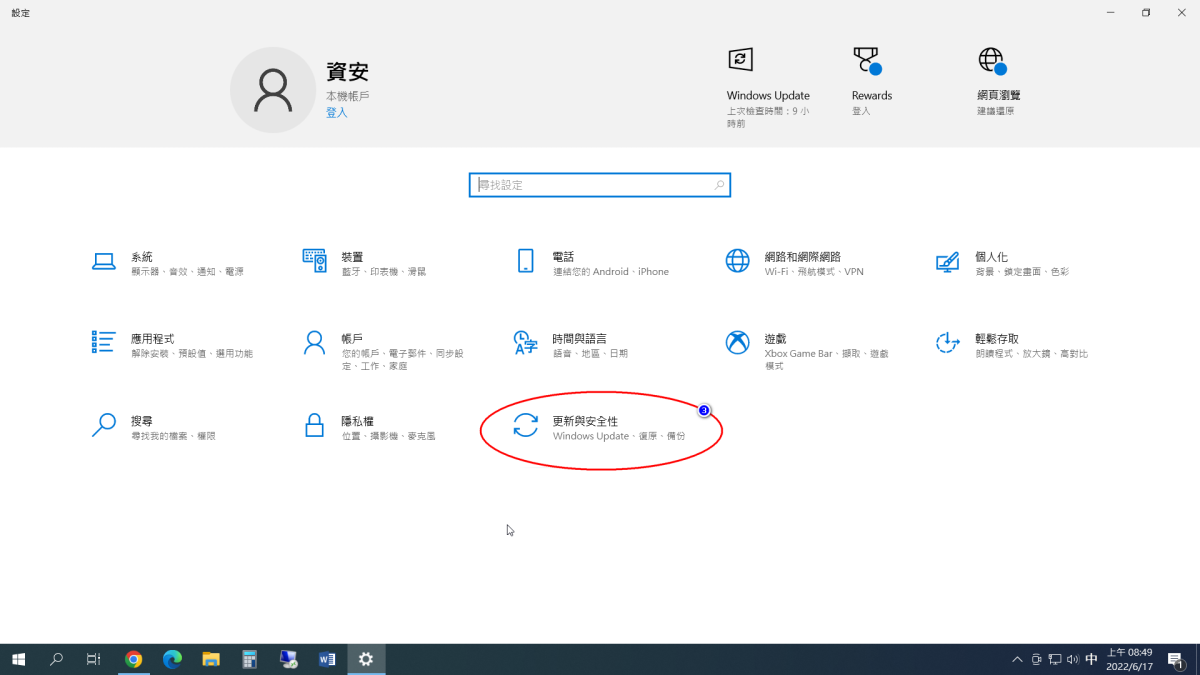Open 更新與安全性 update and security settings
The image size is (1200, 675).
[600, 427]
